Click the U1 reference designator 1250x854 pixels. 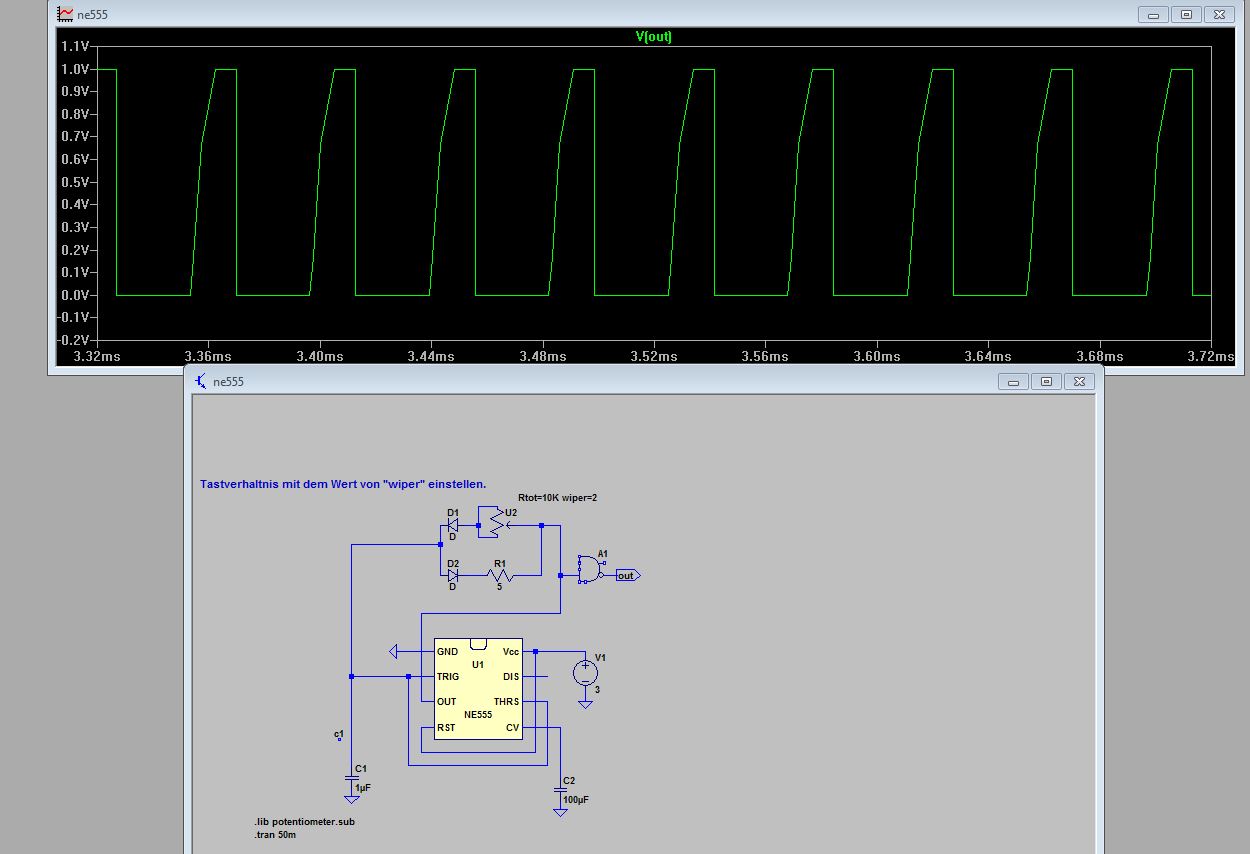pos(478,664)
